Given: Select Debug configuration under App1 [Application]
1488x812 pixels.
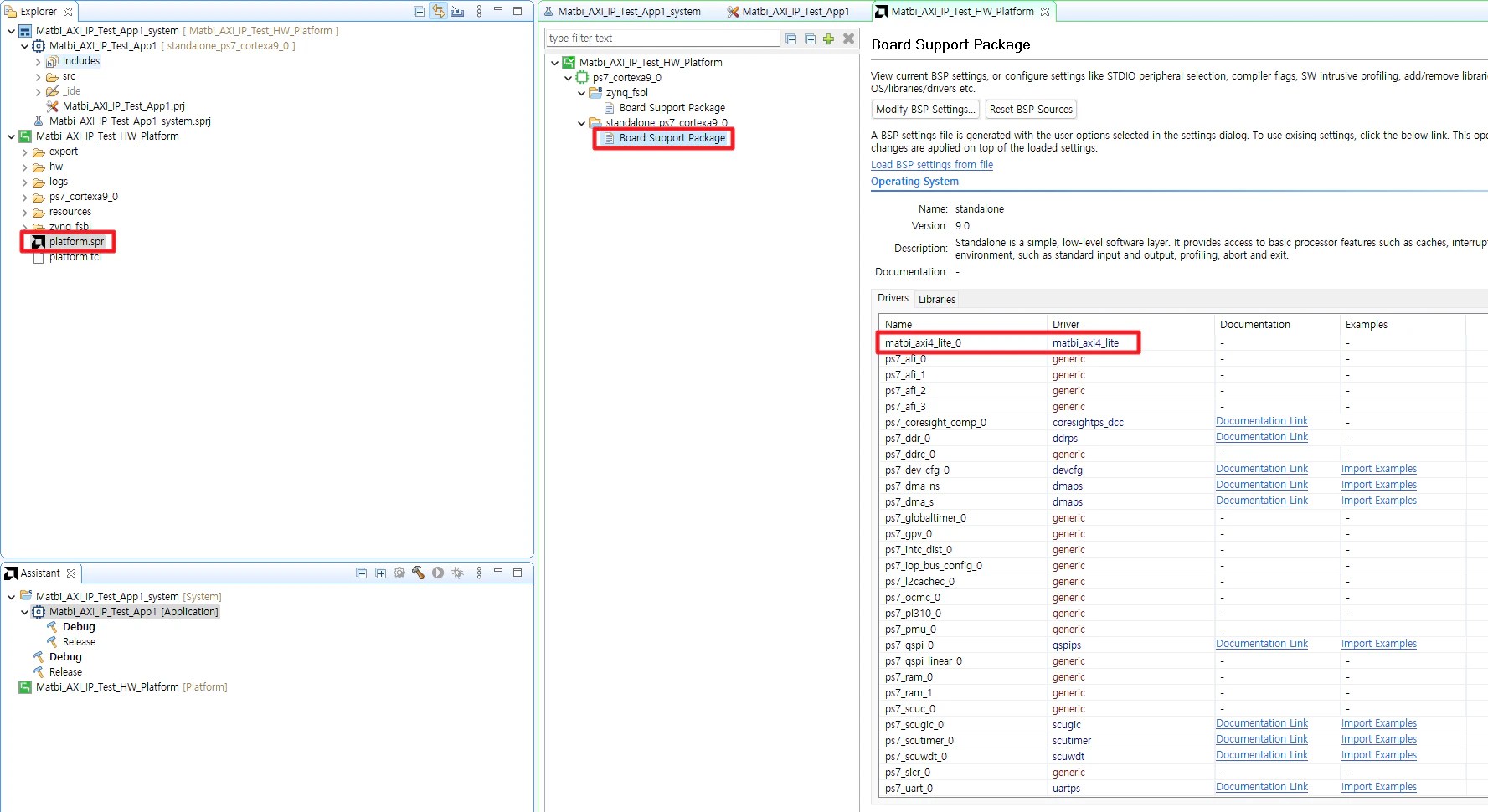Looking at the screenshot, I should [x=79, y=627].
